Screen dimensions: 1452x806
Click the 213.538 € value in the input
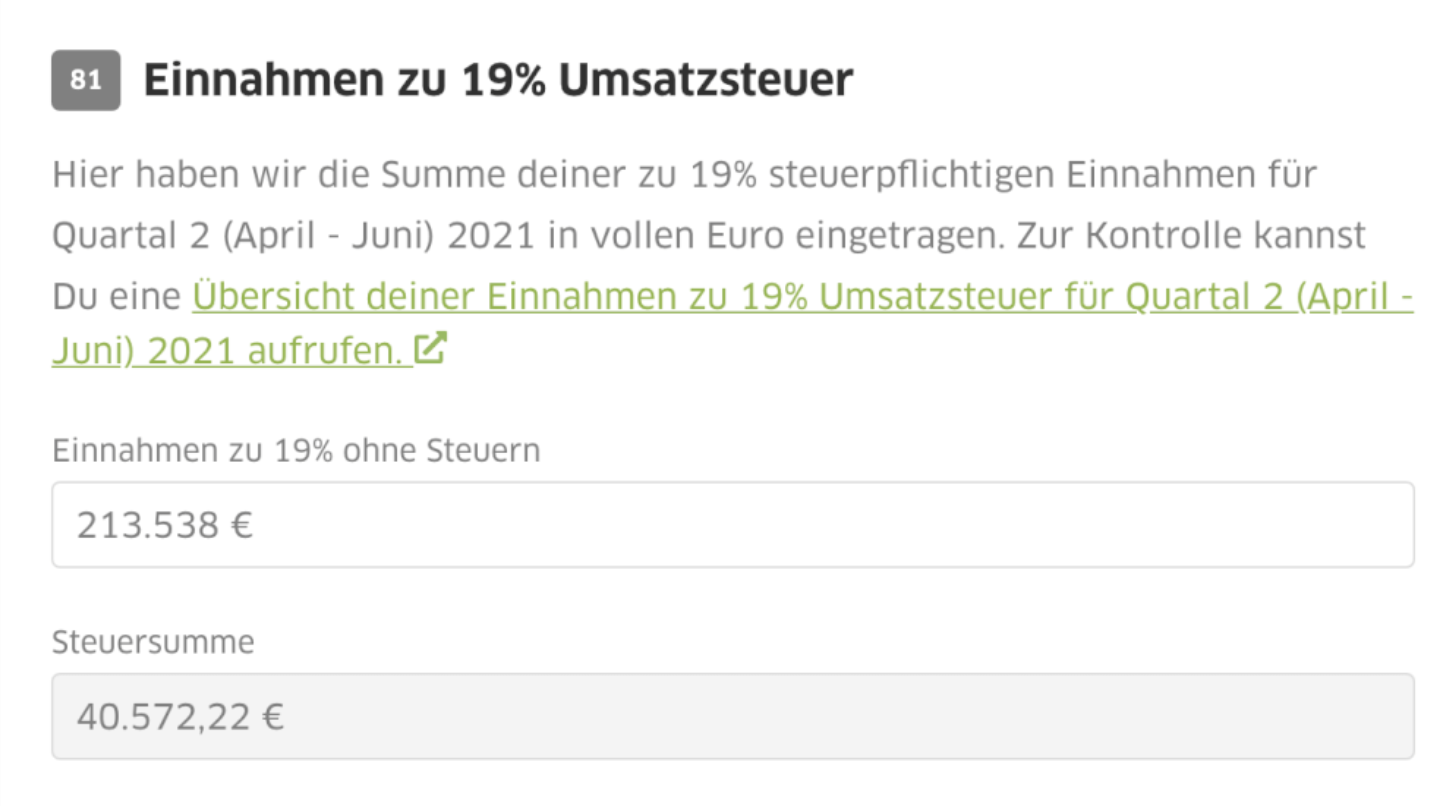[165, 525]
